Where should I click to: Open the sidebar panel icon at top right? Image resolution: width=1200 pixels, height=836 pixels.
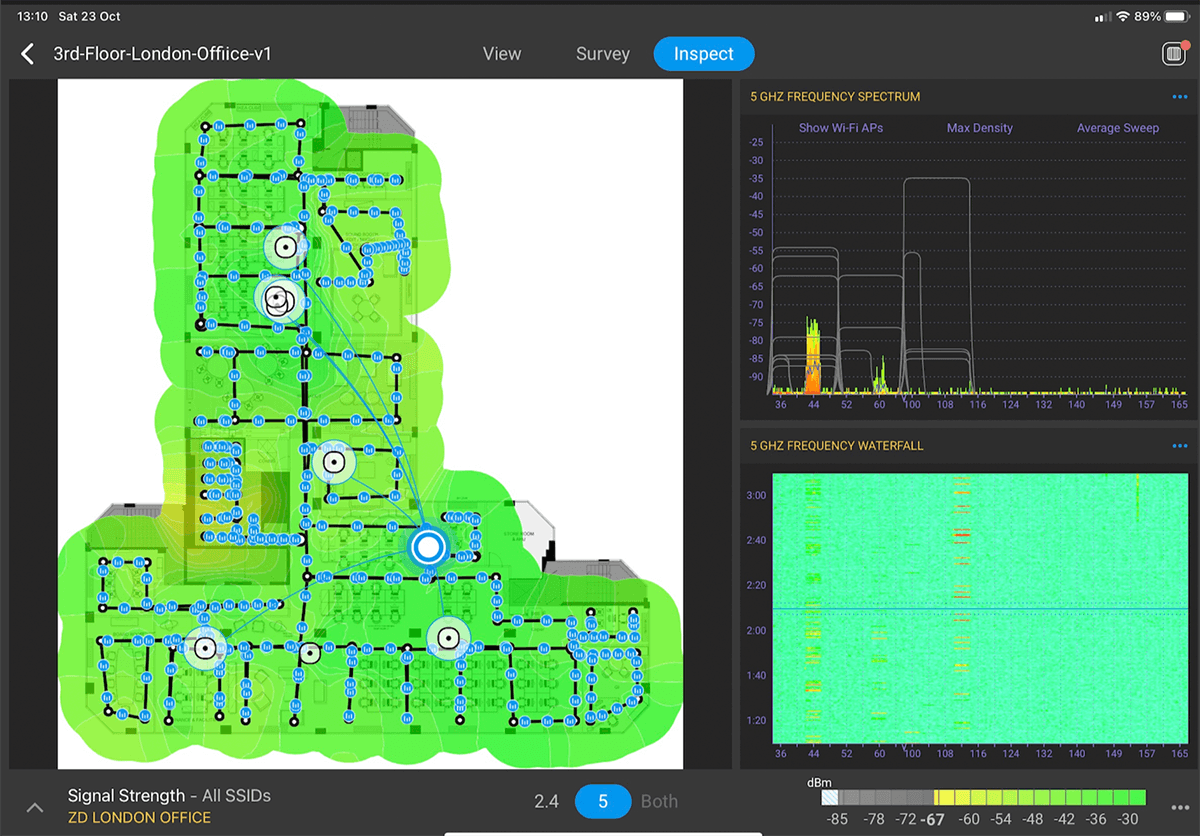pyautogui.click(x=1174, y=54)
